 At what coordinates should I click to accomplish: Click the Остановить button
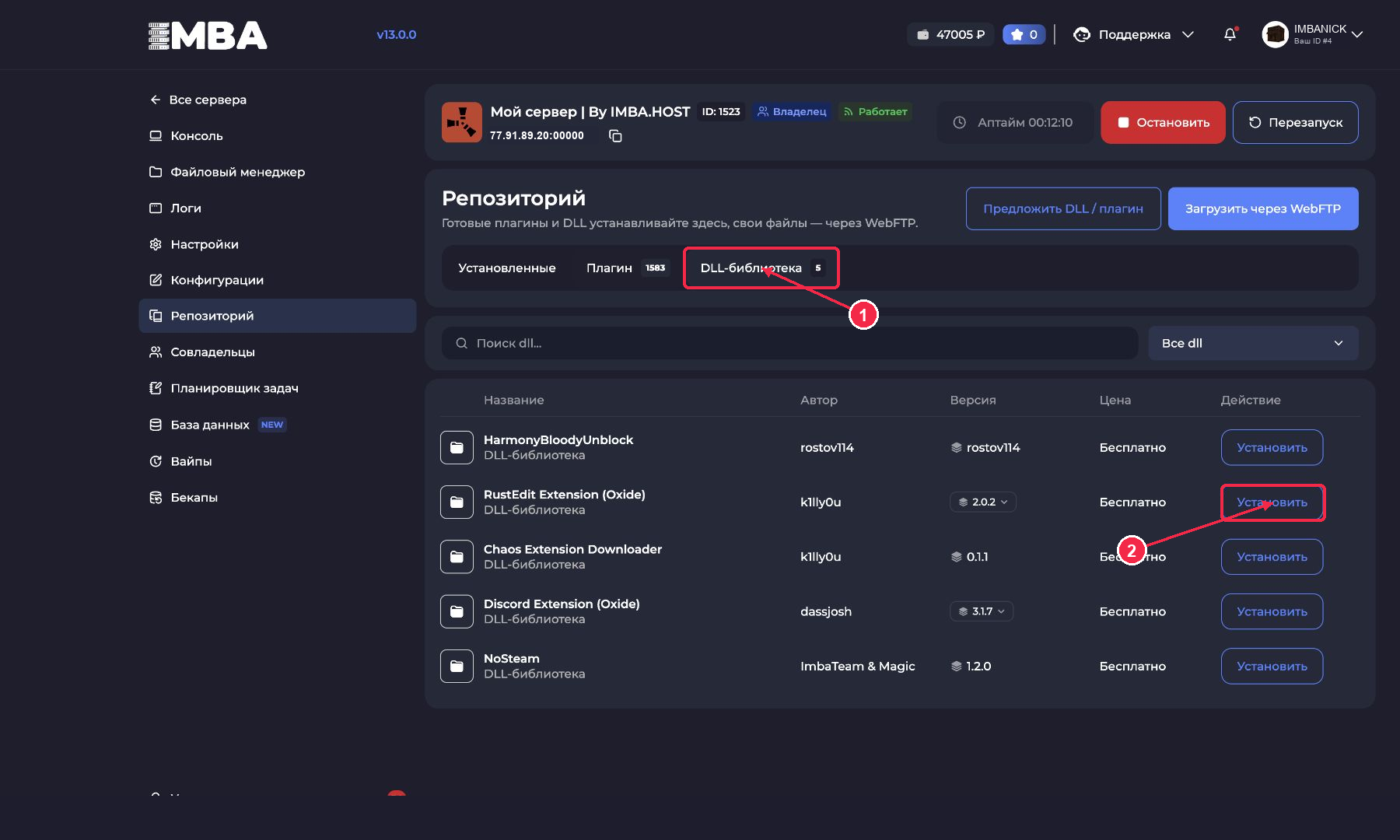(1163, 122)
